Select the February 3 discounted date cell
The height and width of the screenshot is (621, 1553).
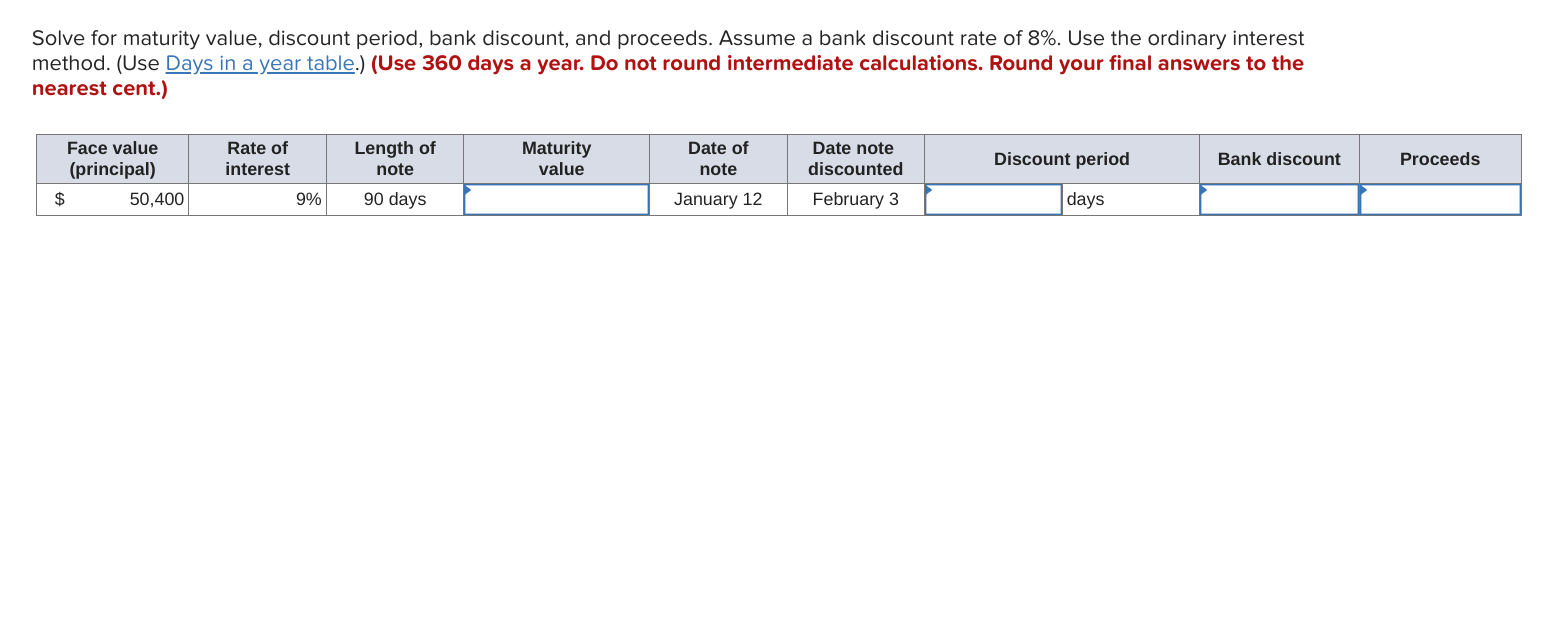pos(854,199)
